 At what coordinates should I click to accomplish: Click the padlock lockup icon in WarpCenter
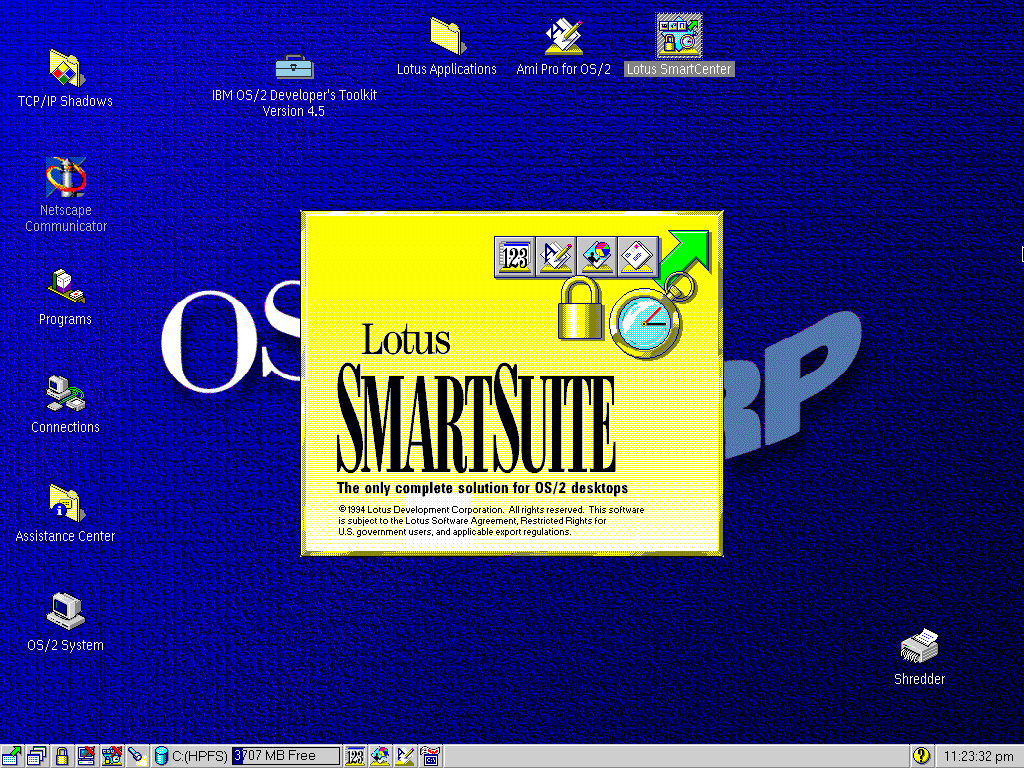pyautogui.click(x=62, y=756)
